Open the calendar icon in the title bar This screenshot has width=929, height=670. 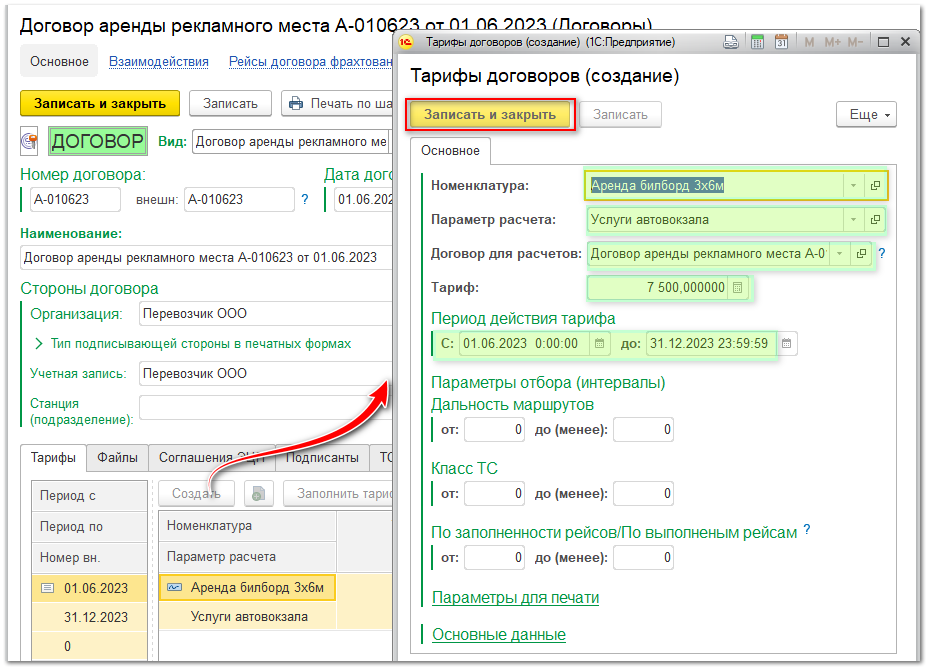click(782, 41)
